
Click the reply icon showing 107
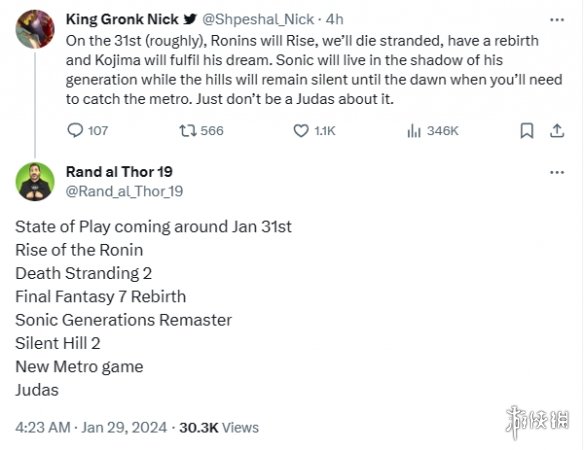point(75,130)
